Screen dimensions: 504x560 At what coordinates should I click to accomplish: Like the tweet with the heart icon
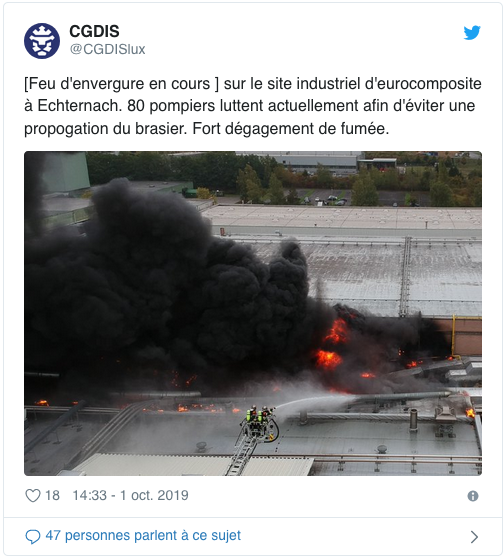click(x=33, y=495)
